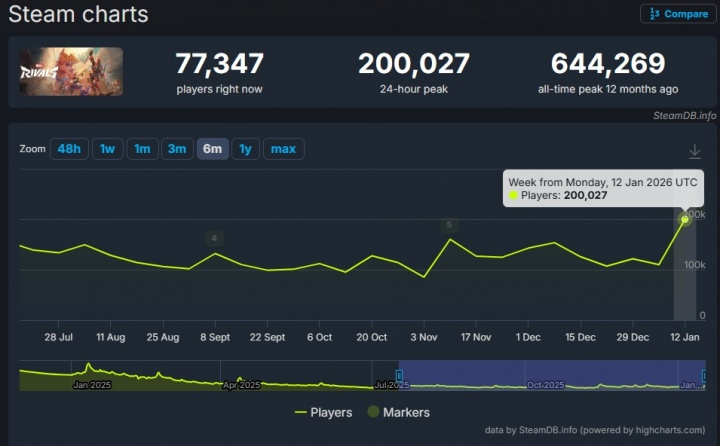The height and width of the screenshot is (446, 720).
Task: Click the '12 Jan' axis label
Action: point(685,337)
